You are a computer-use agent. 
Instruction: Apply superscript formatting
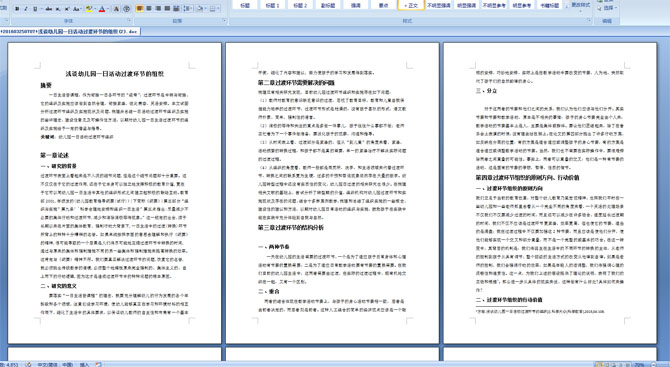(67, 9)
